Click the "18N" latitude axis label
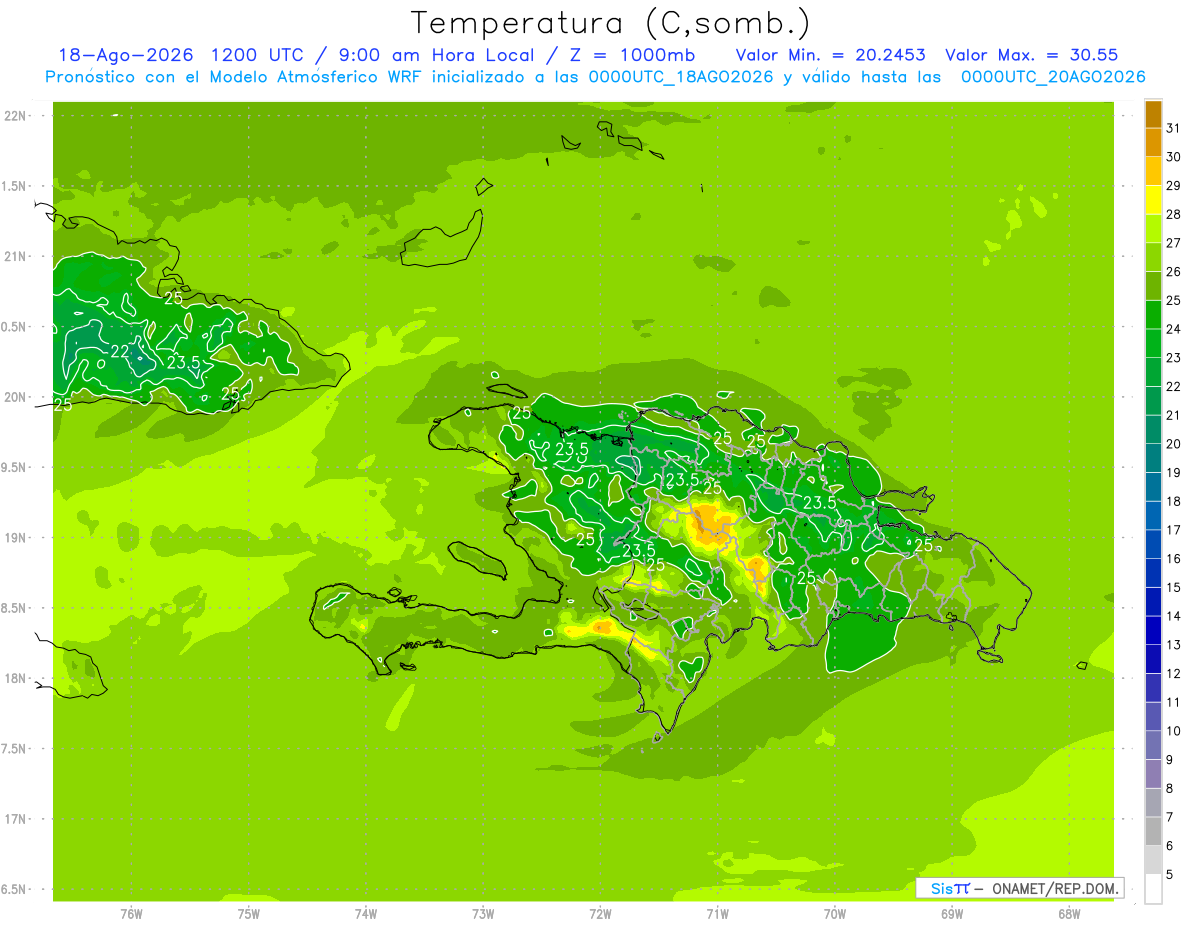1200x927 pixels. (16, 679)
